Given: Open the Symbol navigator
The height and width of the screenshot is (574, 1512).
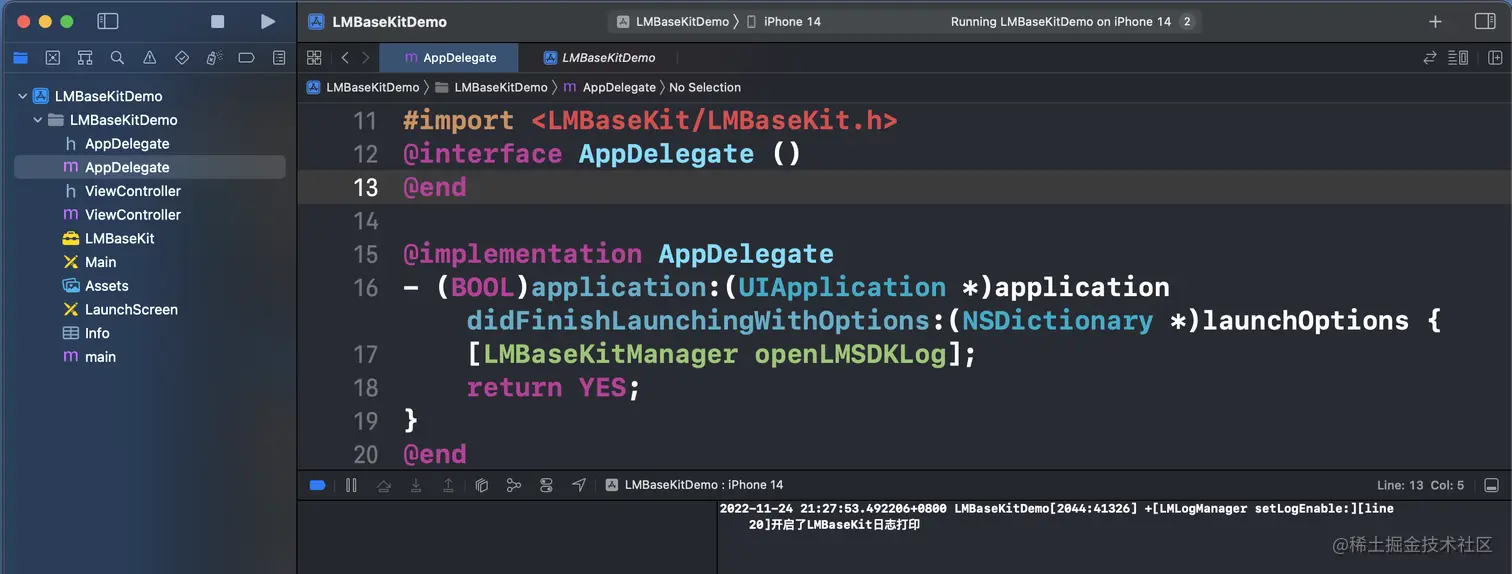Looking at the screenshot, I should (x=85, y=58).
